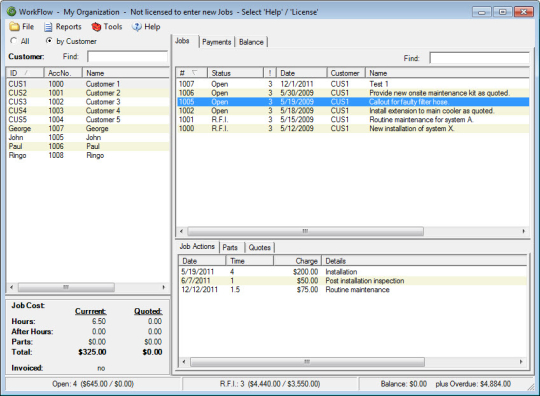
Task: Click the Help question mark icon
Action: pos(137,27)
